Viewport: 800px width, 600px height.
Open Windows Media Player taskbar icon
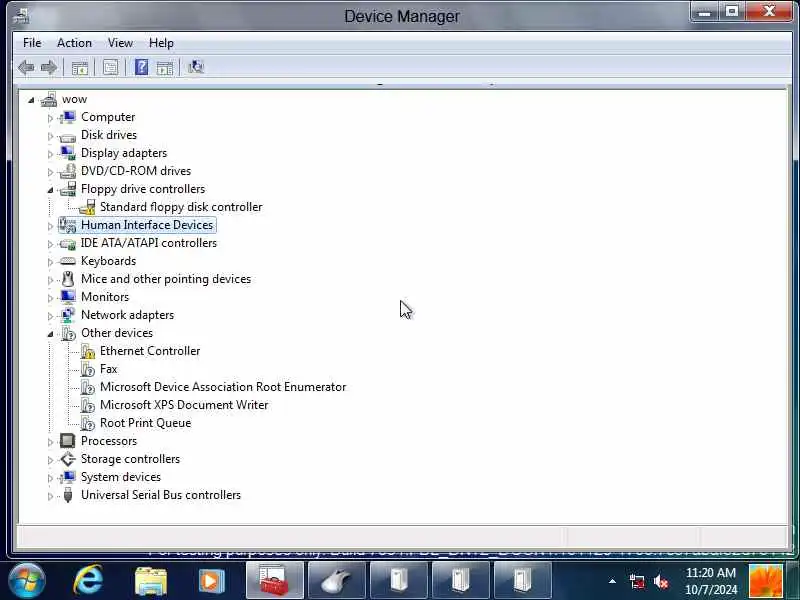[x=211, y=581]
